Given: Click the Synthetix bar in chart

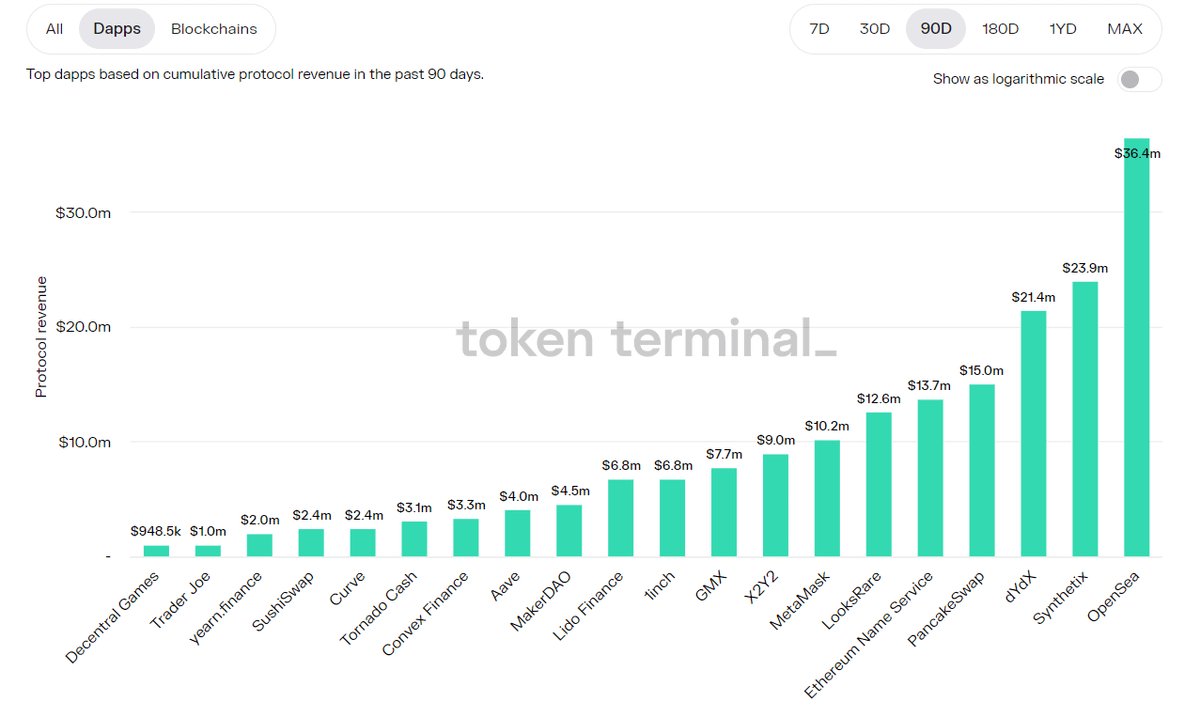Looking at the screenshot, I should [1085, 420].
